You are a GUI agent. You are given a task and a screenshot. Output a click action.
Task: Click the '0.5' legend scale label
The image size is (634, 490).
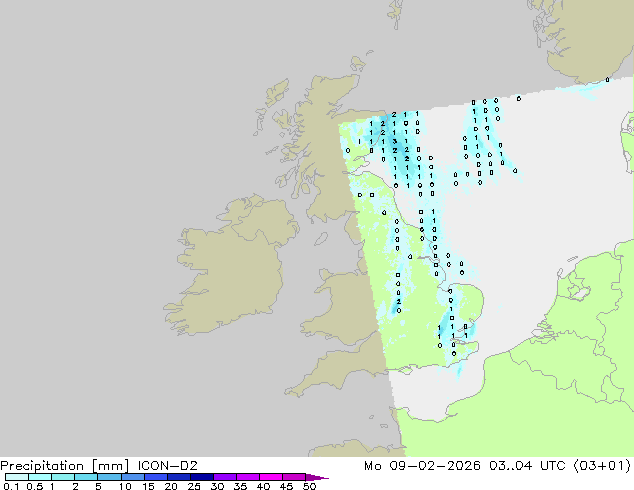pos(35,486)
